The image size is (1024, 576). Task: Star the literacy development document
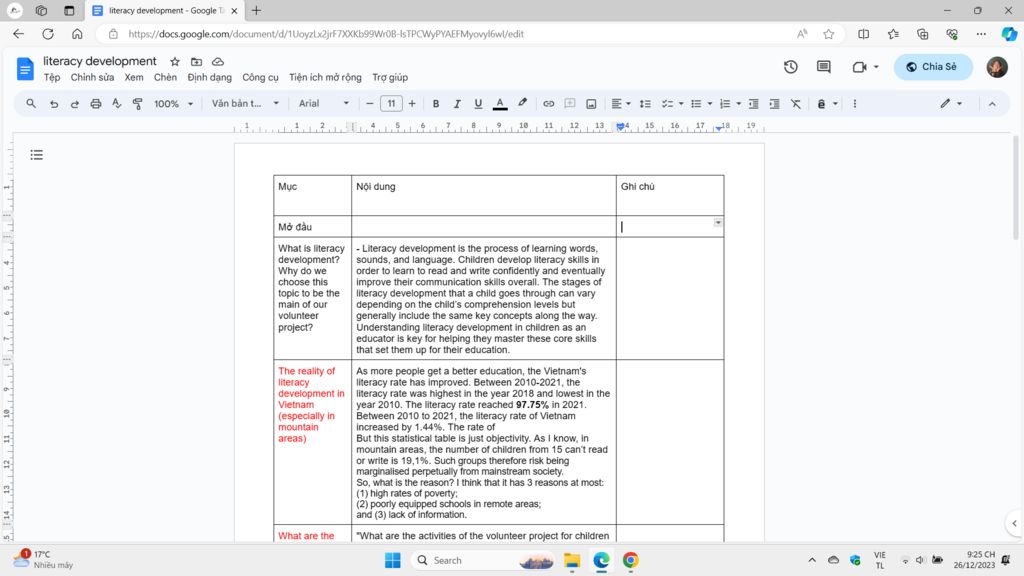pyautogui.click(x=174, y=61)
